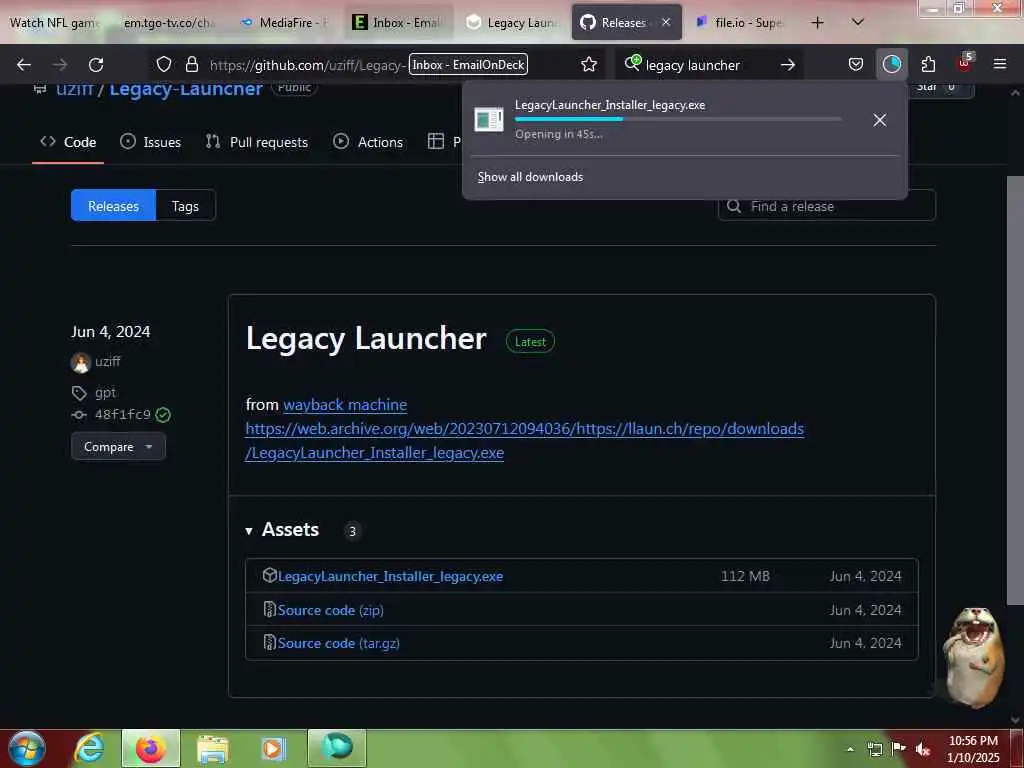Screen dimensions: 1024x768
Task: Open the Issues tab
Action: [151, 142]
